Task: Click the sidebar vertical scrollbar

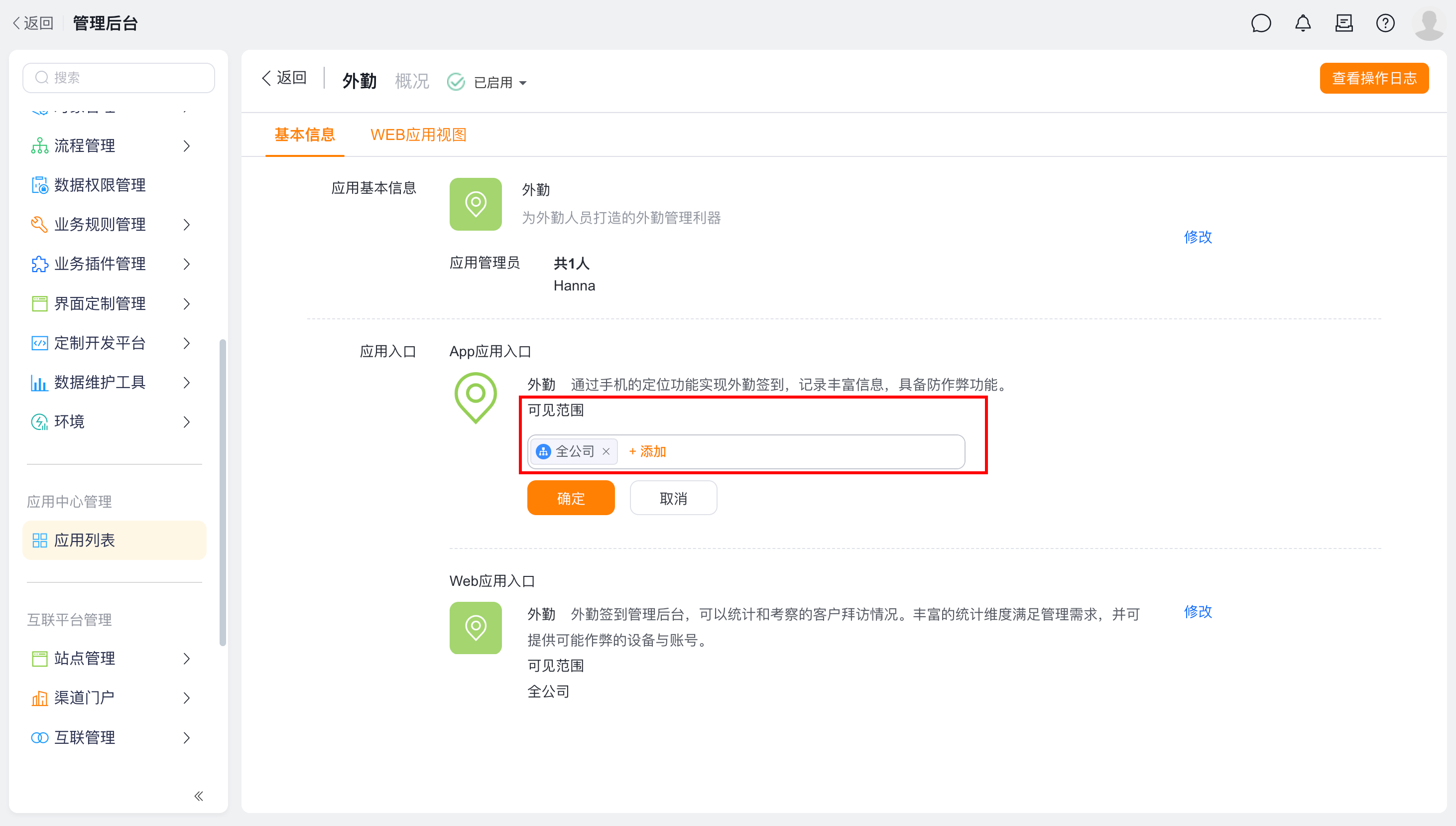Action: tap(222, 492)
